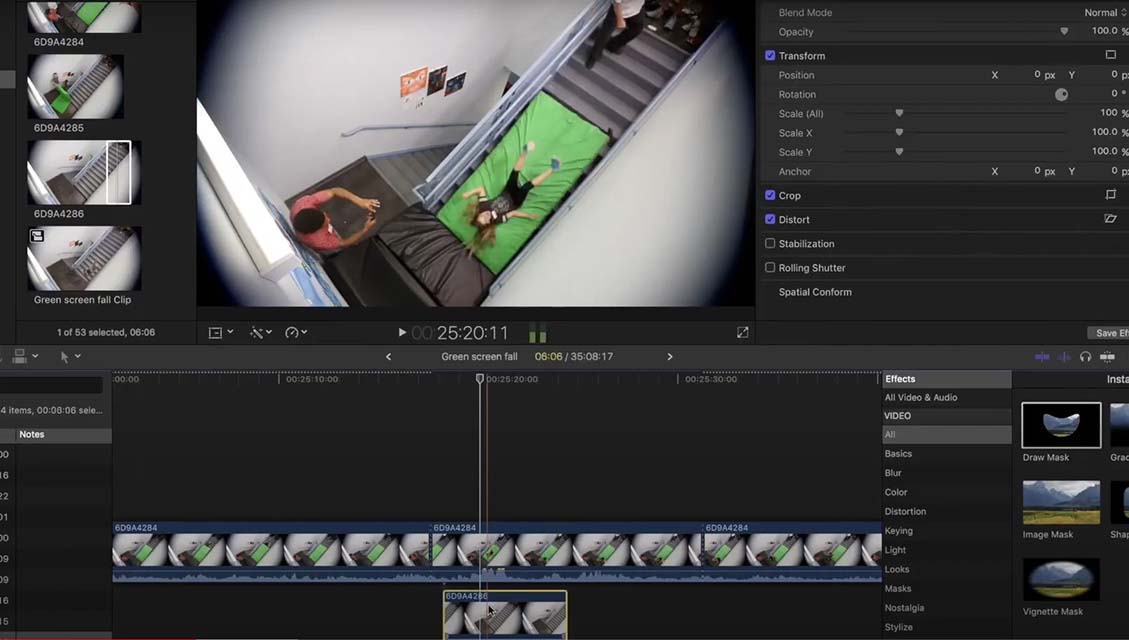Enter full-screen viewer with the expand icon
Screen dimensions: 1129x640
point(742,332)
